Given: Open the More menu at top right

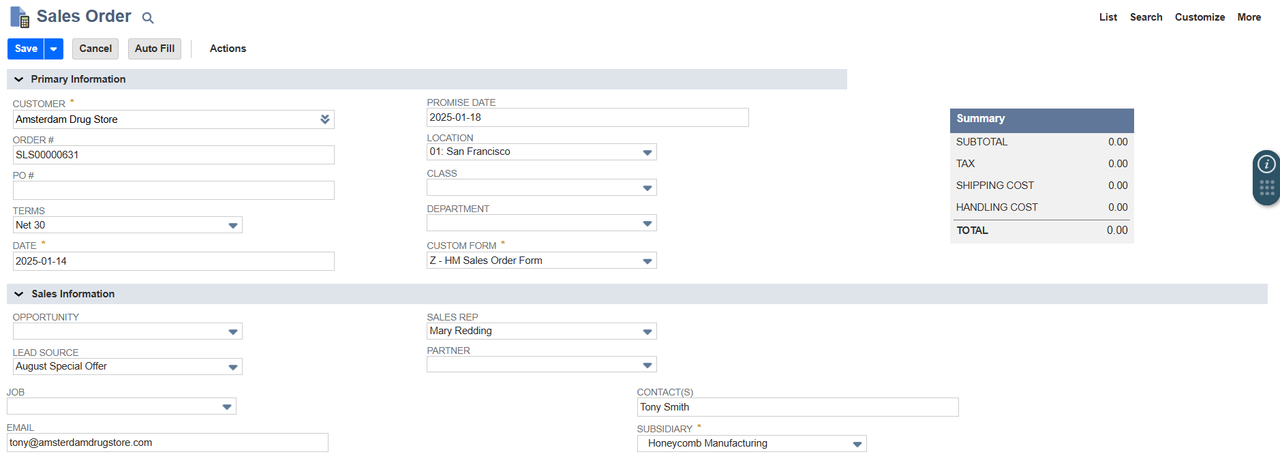Looking at the screenshot, I should click(x=1249, y=17).
